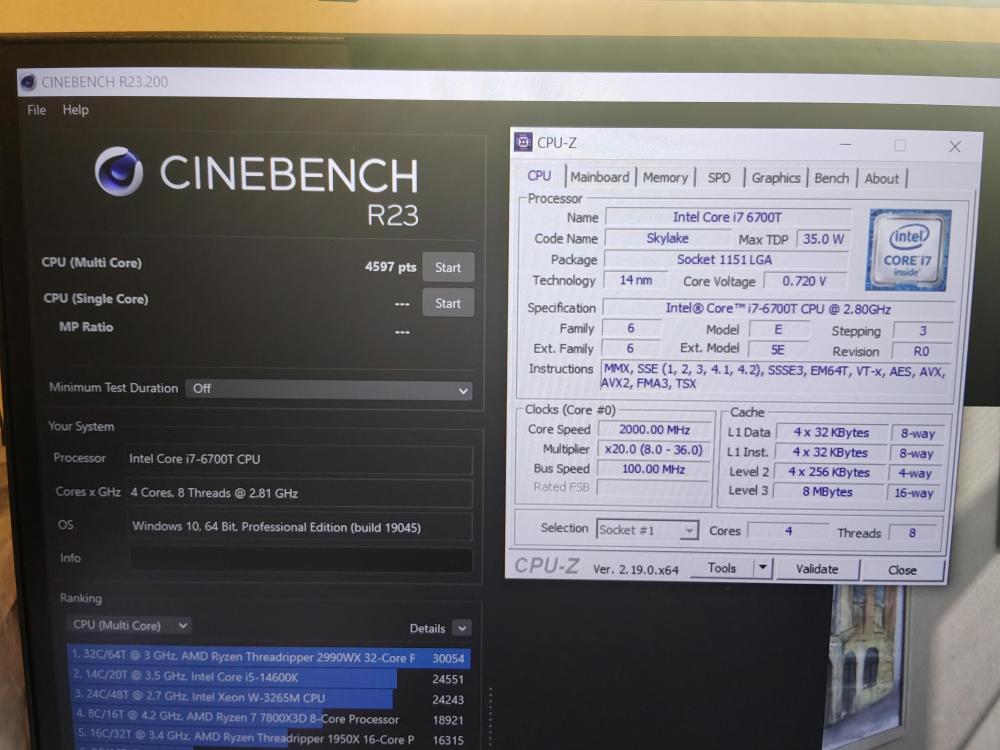1000x750 pixels.
Task: Switch to the Memory tab
Action: tap(665, 177)
